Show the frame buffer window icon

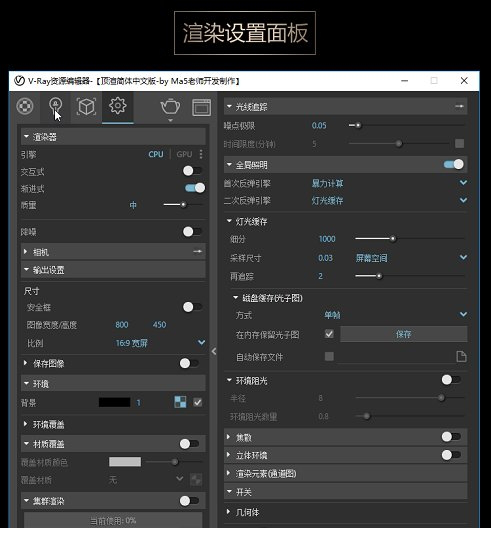point(201,107)
